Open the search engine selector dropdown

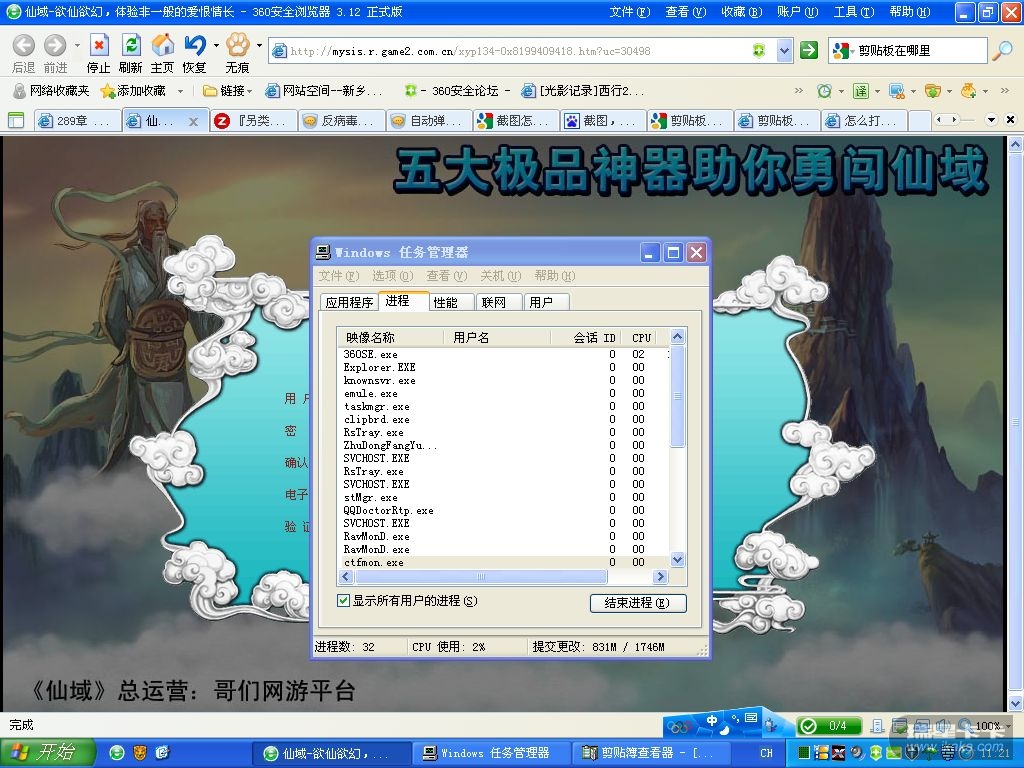click(x=841, y=50)
